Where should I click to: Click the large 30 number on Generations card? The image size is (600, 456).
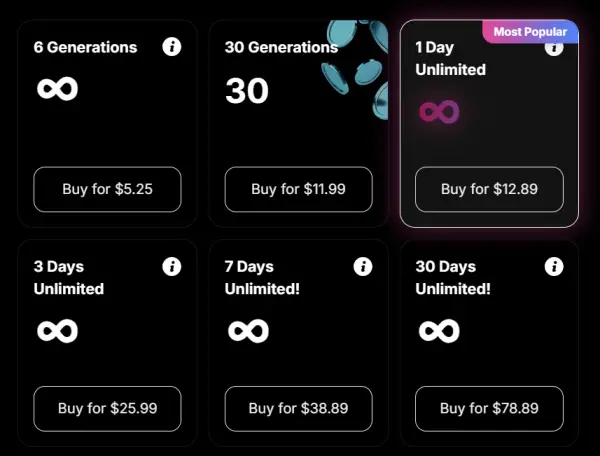pyautogui.click(x=247, y=91)
